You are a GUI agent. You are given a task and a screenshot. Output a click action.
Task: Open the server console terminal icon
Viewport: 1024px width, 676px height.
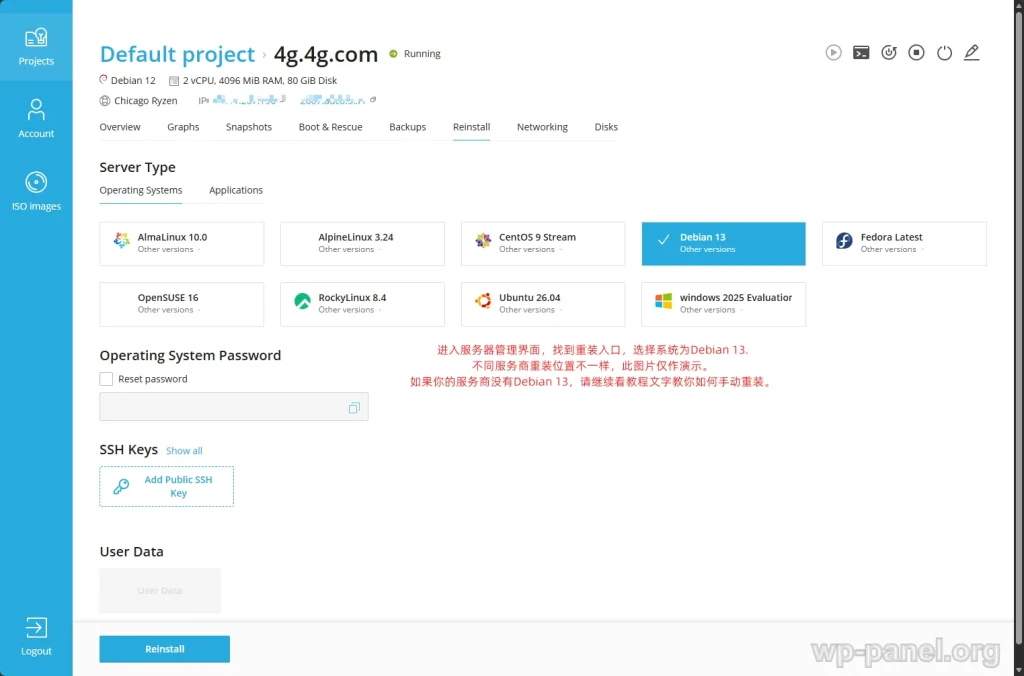pyautogui.click(x=861, y=52)
